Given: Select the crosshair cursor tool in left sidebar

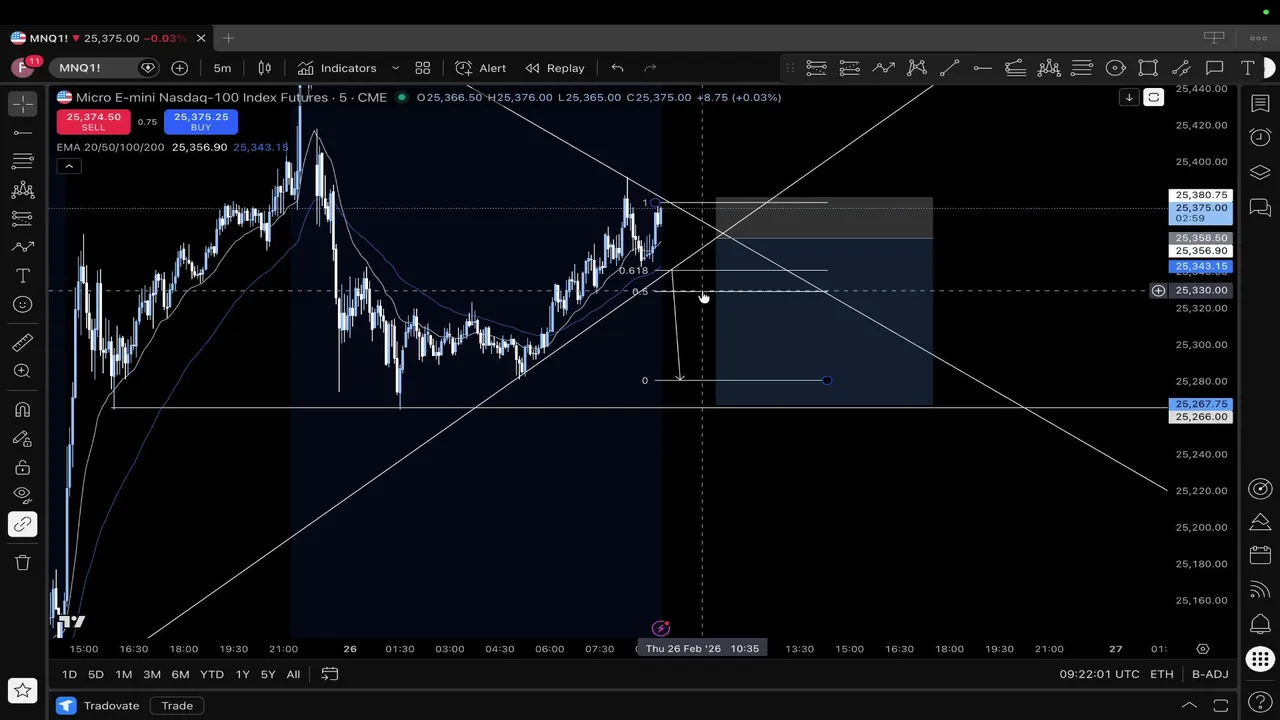Looking at the screenshot, I should click(x=22, y=104).
